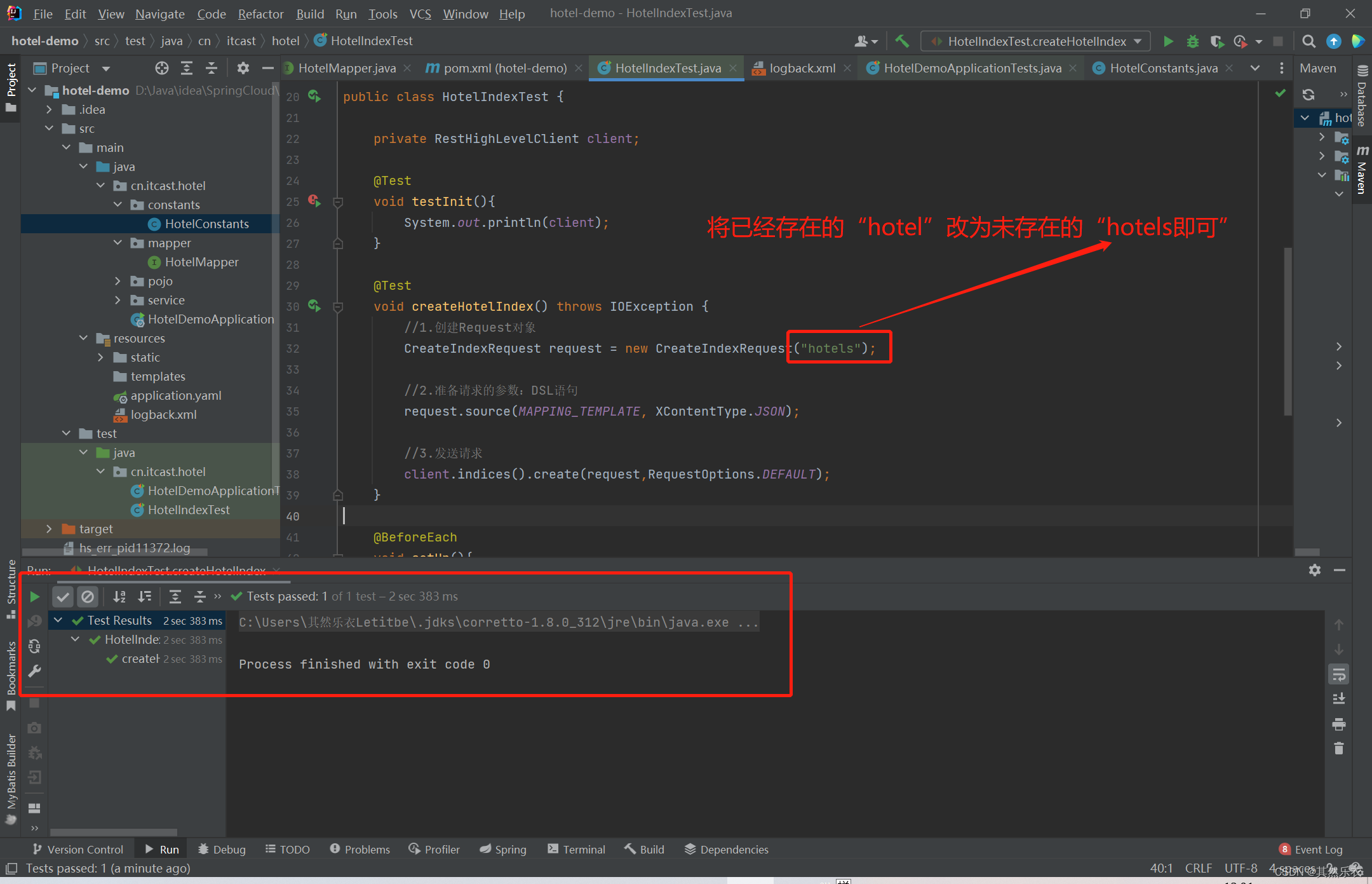The height and width of the screenshot is (884, 1372).
Task: Open the HotelIndexTest.createHotelIndex run configuration dropdown
Action: 1136,41
